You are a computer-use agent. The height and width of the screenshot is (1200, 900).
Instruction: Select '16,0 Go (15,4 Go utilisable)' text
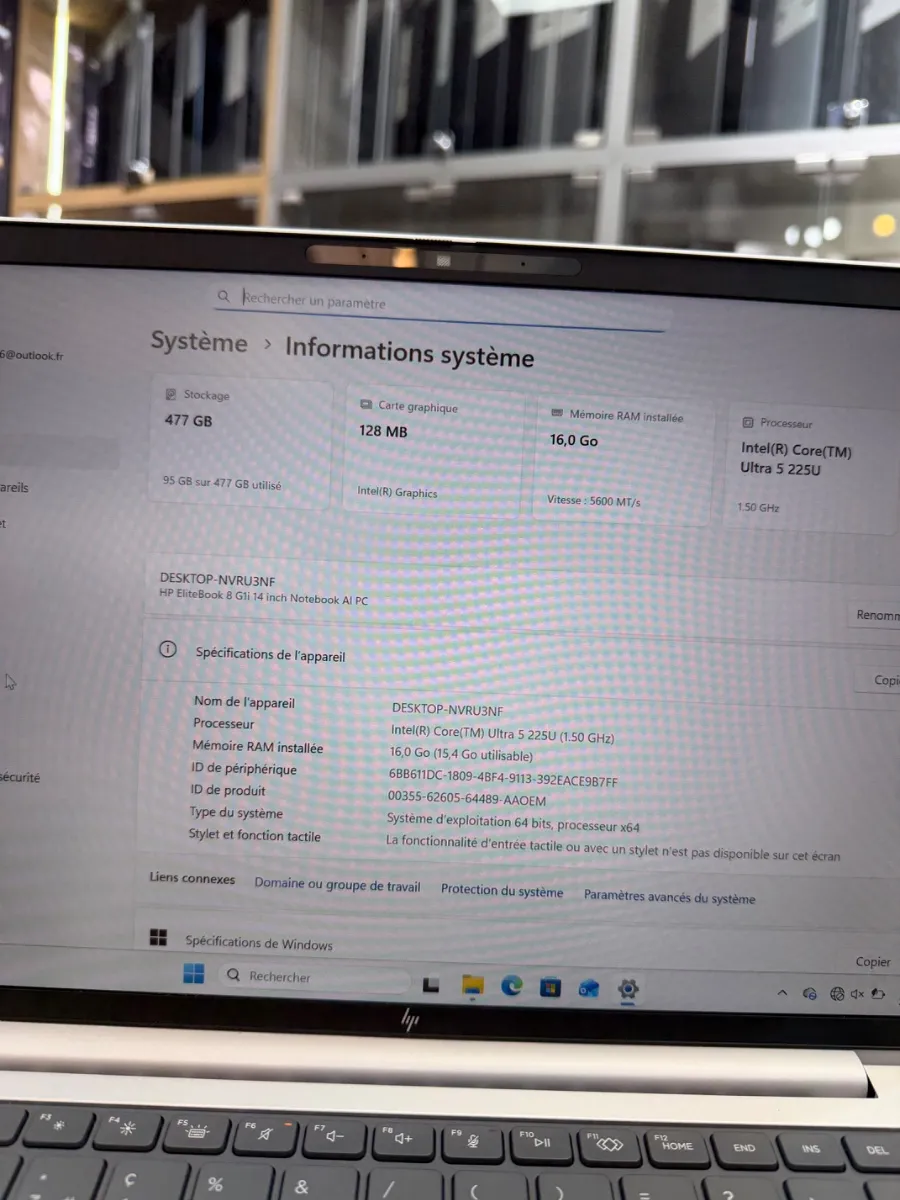pyautogui.click(x=461, y=755)
